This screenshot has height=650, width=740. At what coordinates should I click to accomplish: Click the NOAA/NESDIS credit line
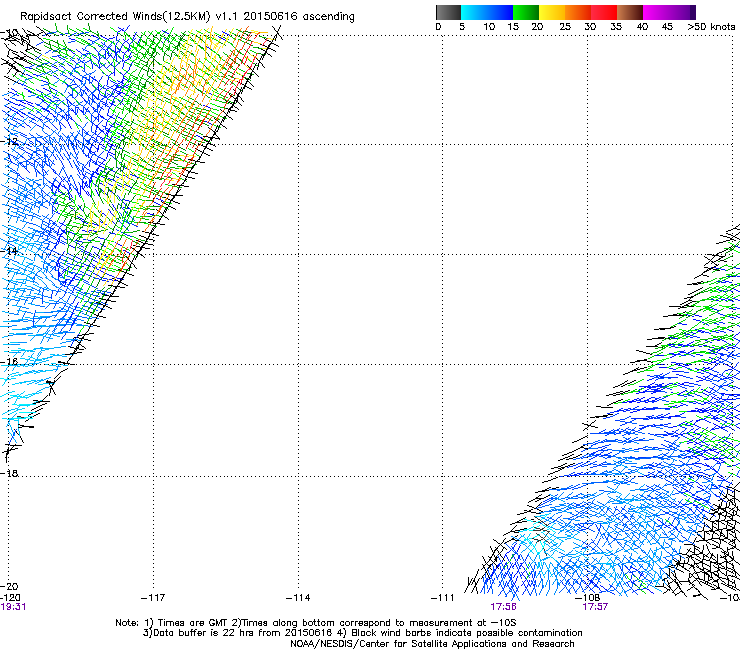point(432,644)
